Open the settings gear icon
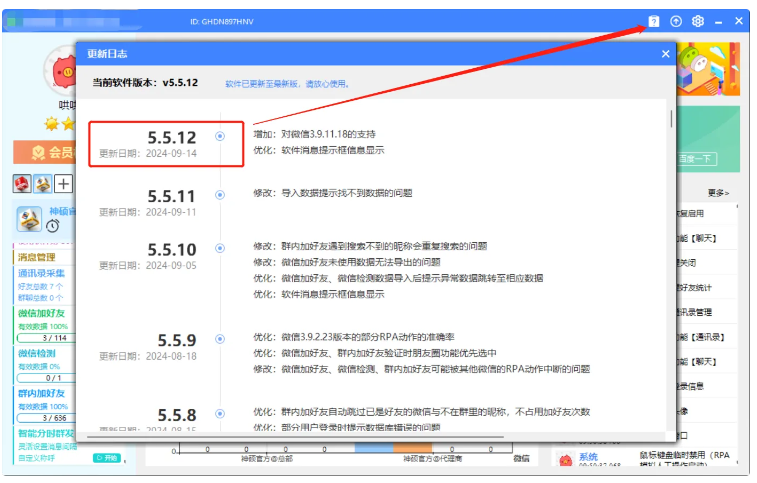Screen dimensions: 757x483 [x=698, y=21]
